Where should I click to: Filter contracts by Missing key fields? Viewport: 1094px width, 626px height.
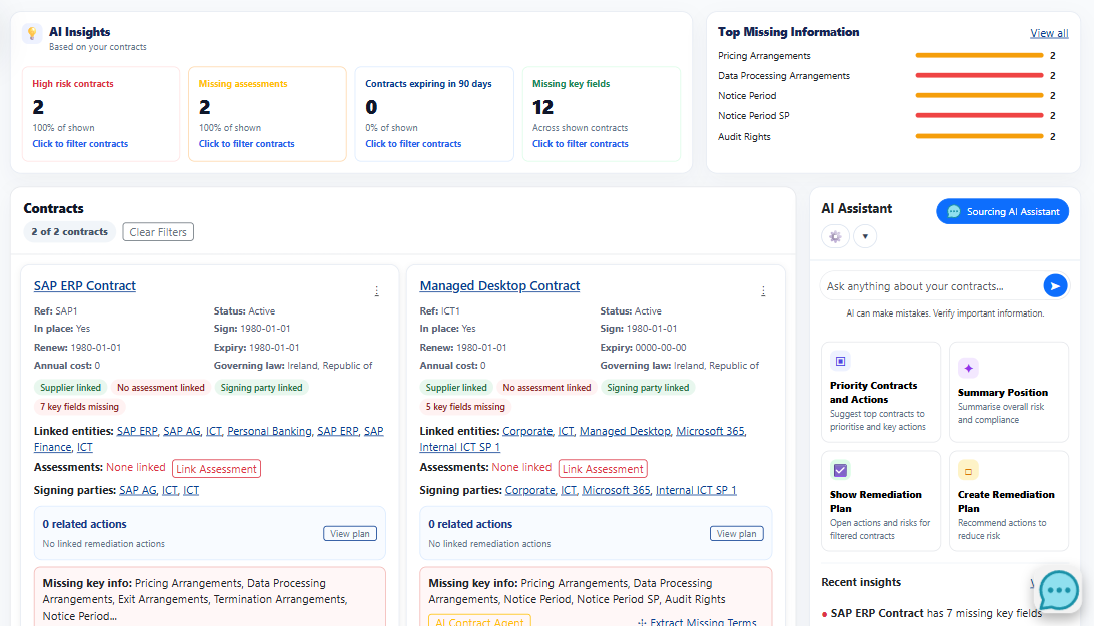(580, 144)
